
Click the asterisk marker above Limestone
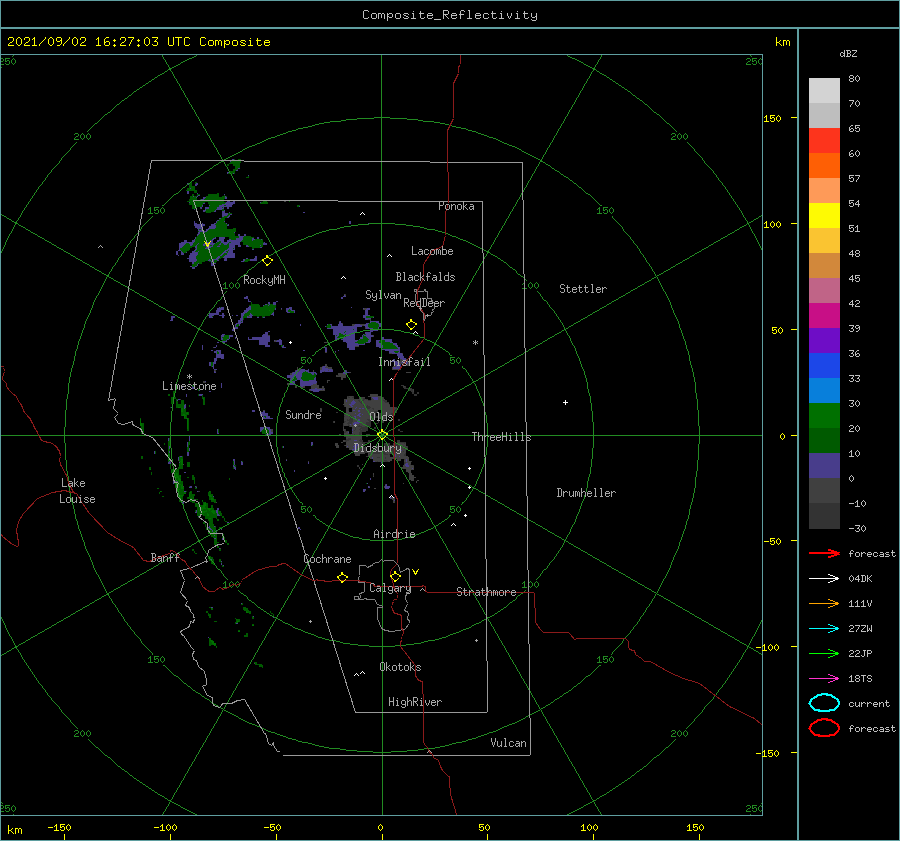pyautogui.click(x=189, y=377)
